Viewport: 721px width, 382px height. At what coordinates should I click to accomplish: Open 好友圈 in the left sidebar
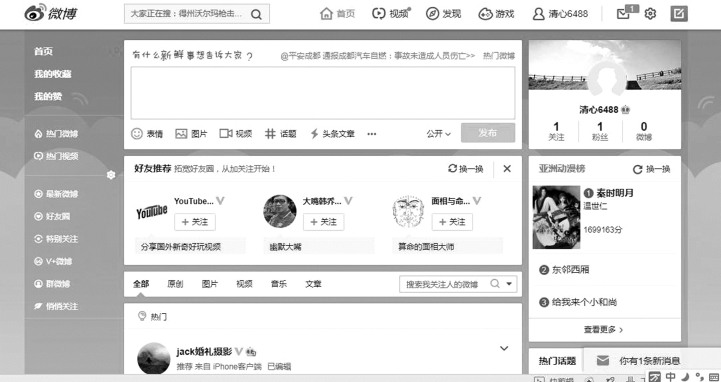pos(52,217)
